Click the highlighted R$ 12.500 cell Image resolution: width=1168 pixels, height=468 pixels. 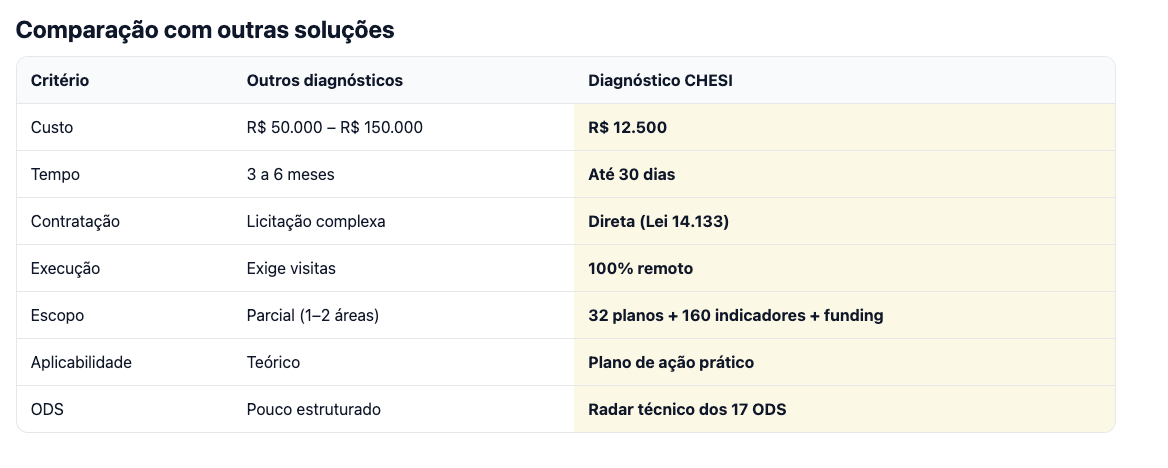pyautogui.click(x=845, y=127)
